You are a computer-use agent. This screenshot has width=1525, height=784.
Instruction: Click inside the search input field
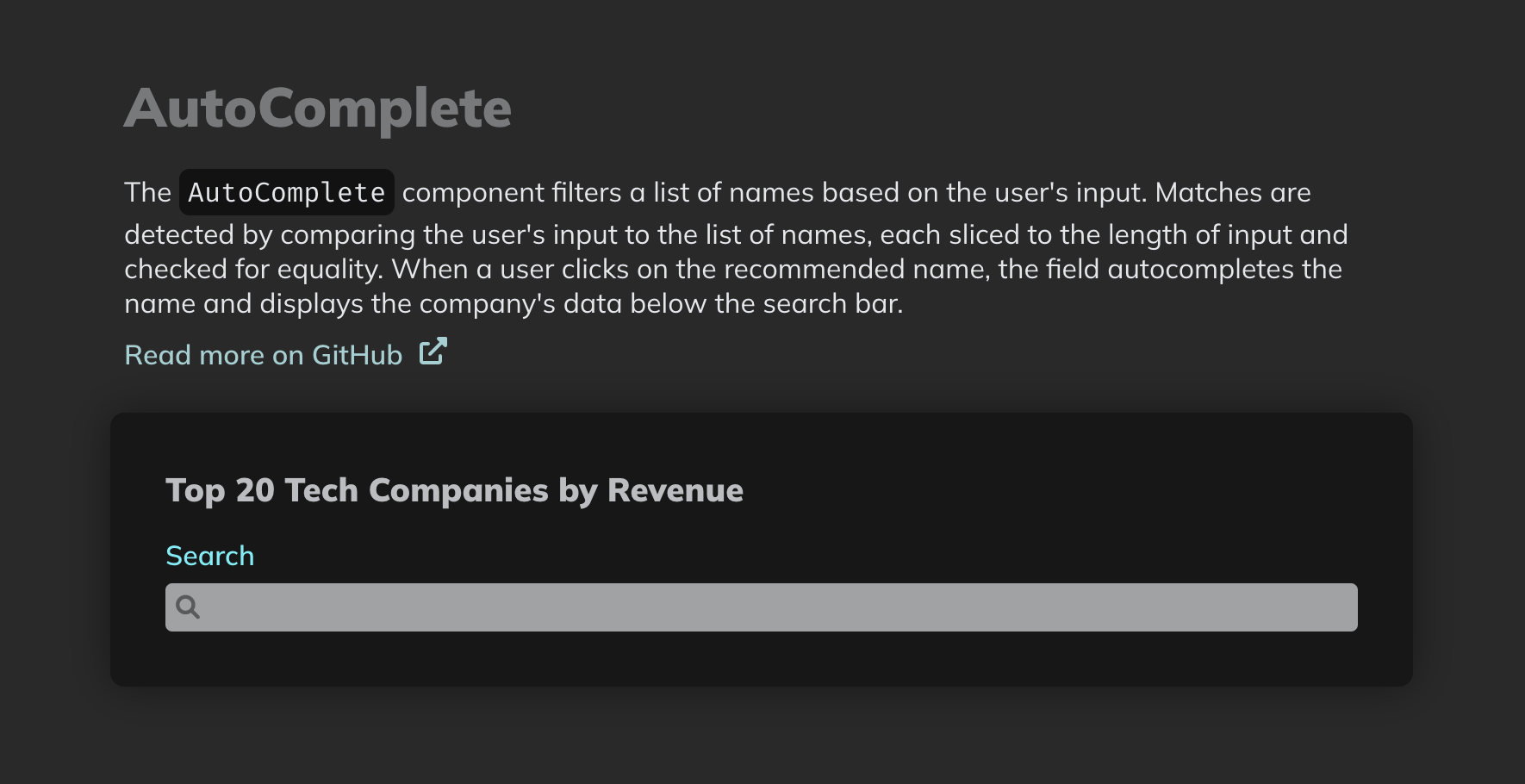coord(758,607)
